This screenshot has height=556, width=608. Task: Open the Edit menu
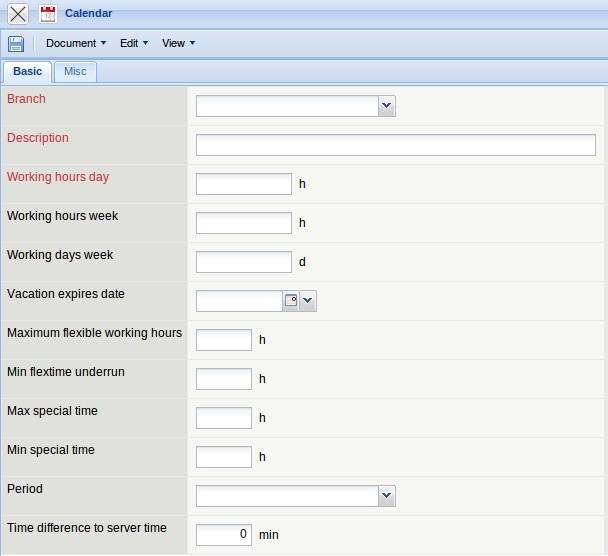click(x=133, y=44)
